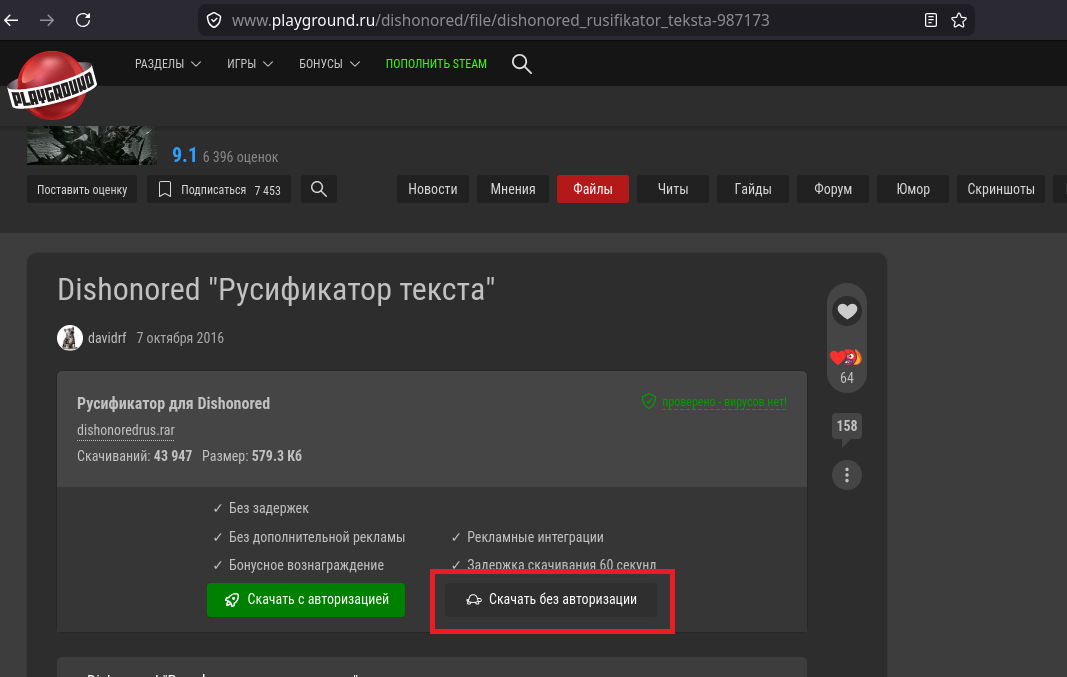Click the Поставить оценку button
1067x677 pixels.
(82, 189)
